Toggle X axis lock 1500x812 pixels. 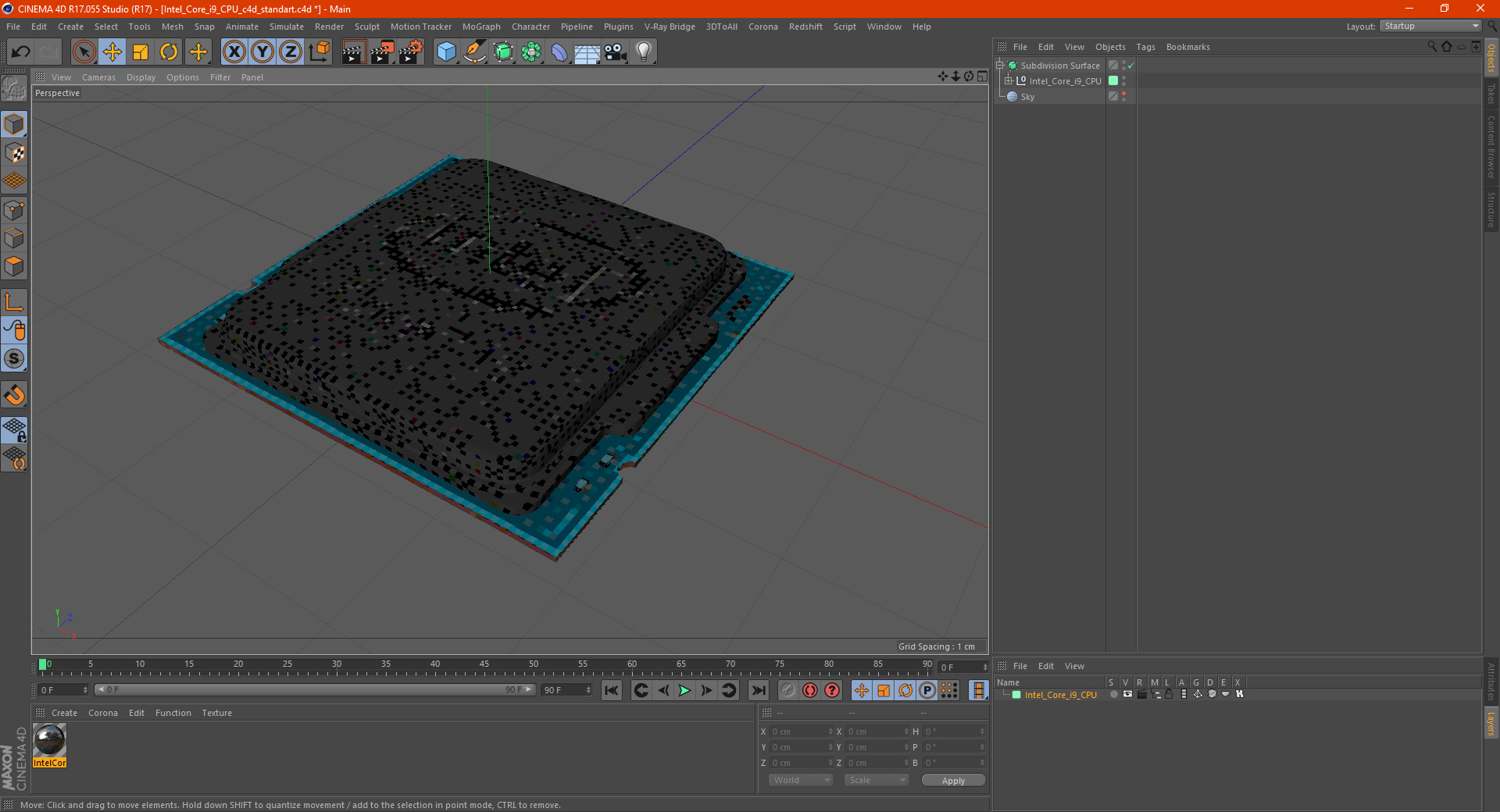click(x=234, y=52)
